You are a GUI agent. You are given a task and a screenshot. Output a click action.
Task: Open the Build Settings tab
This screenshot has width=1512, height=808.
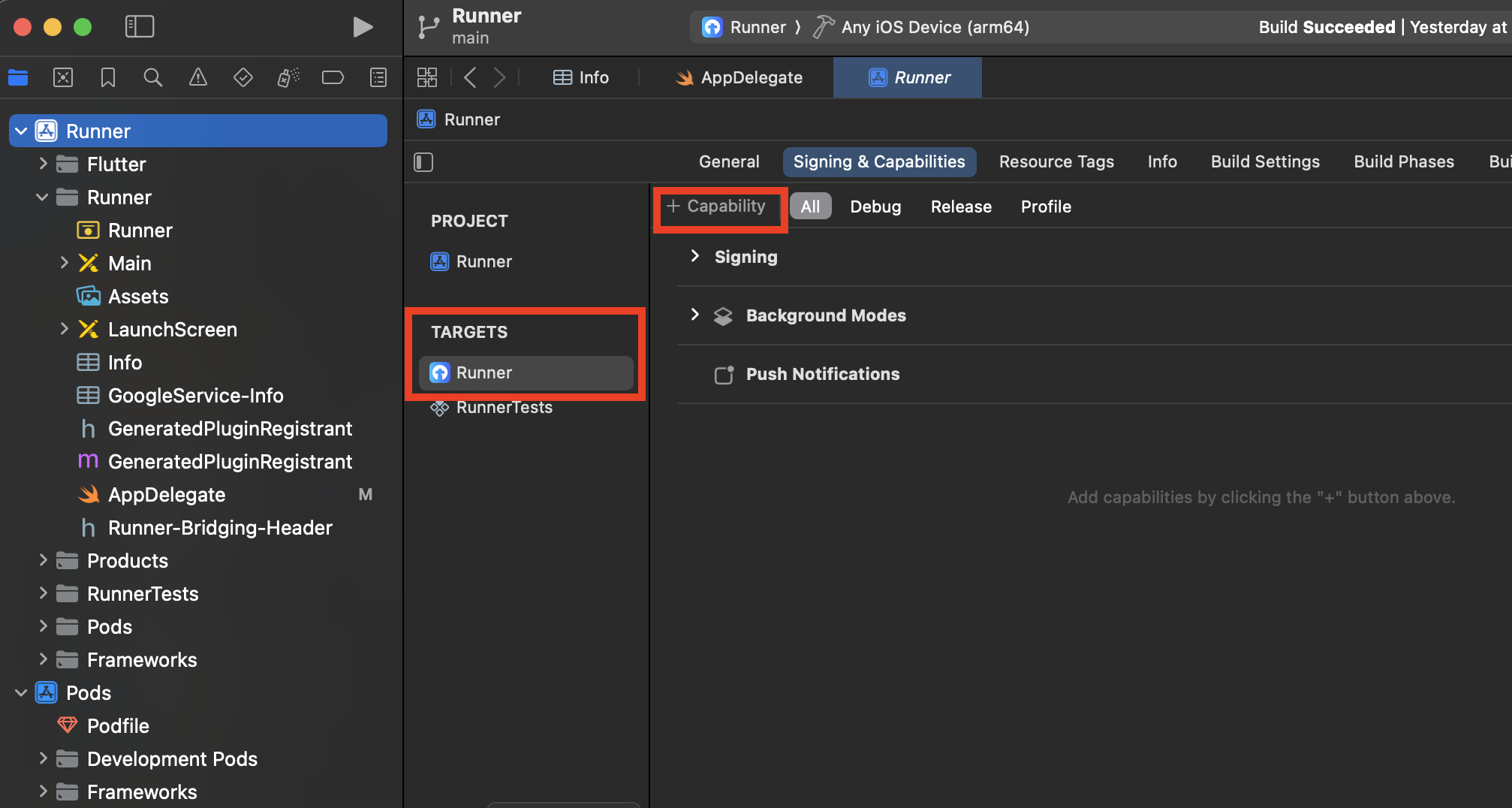click(1265, 162)
